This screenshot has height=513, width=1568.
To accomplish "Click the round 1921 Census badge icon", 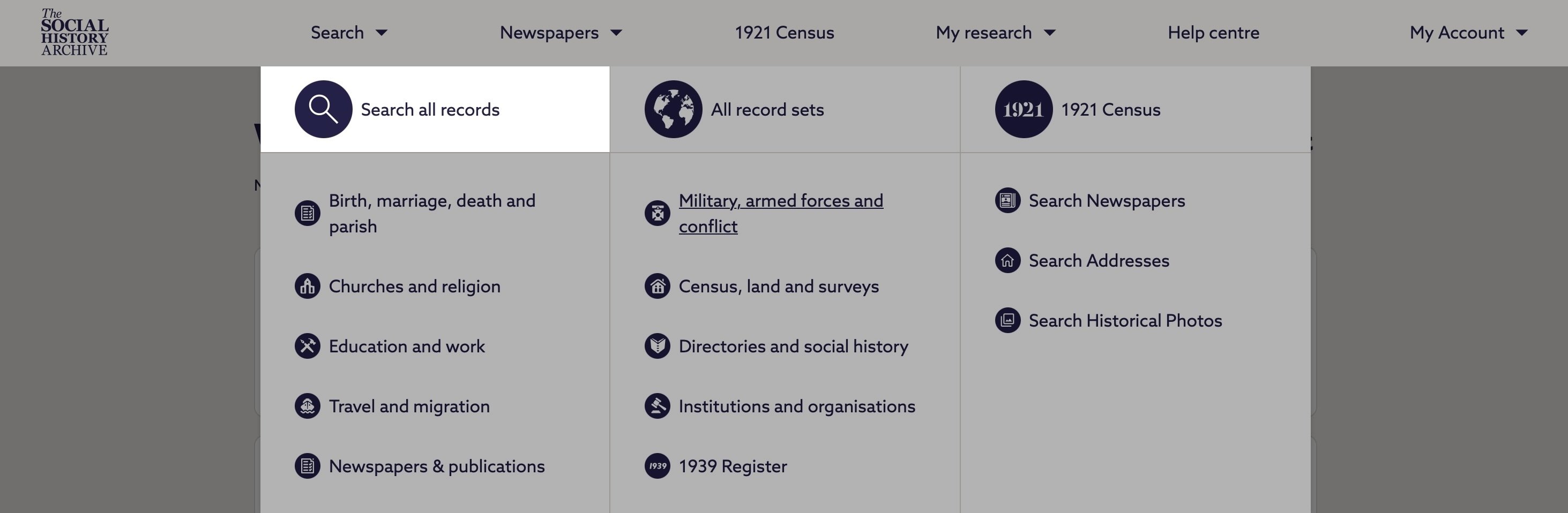I will [x=1023, y=110].
